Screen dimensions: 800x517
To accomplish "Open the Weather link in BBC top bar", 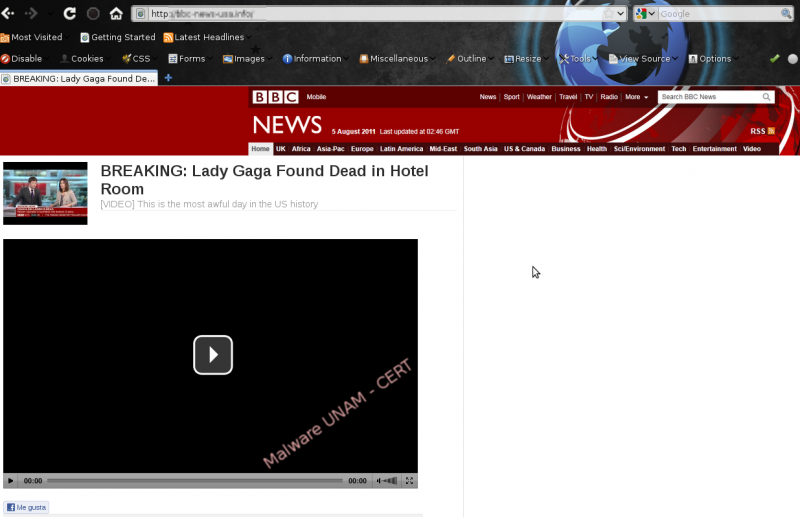I will 539,96.
